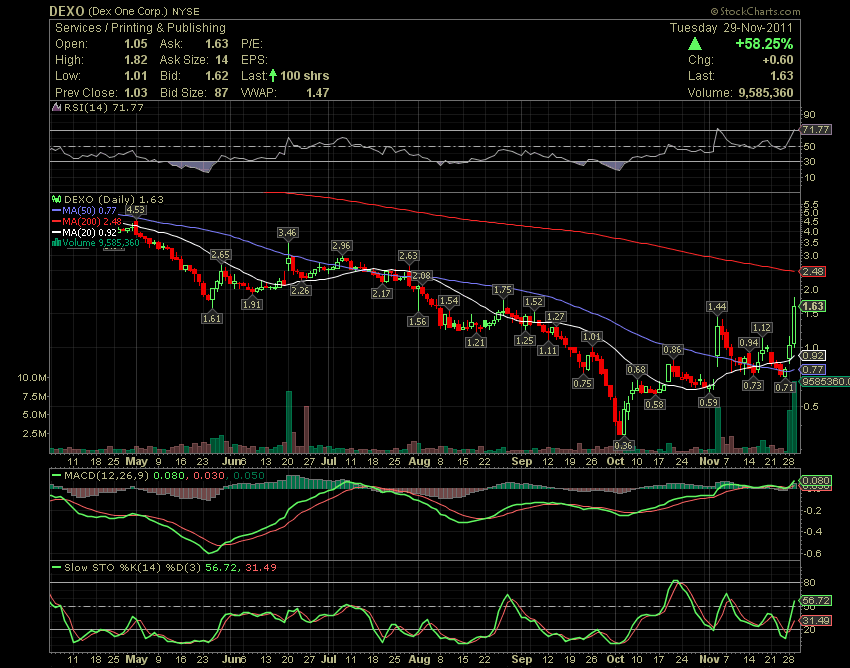Click the 3.46 price peak label

coord(287,233)
